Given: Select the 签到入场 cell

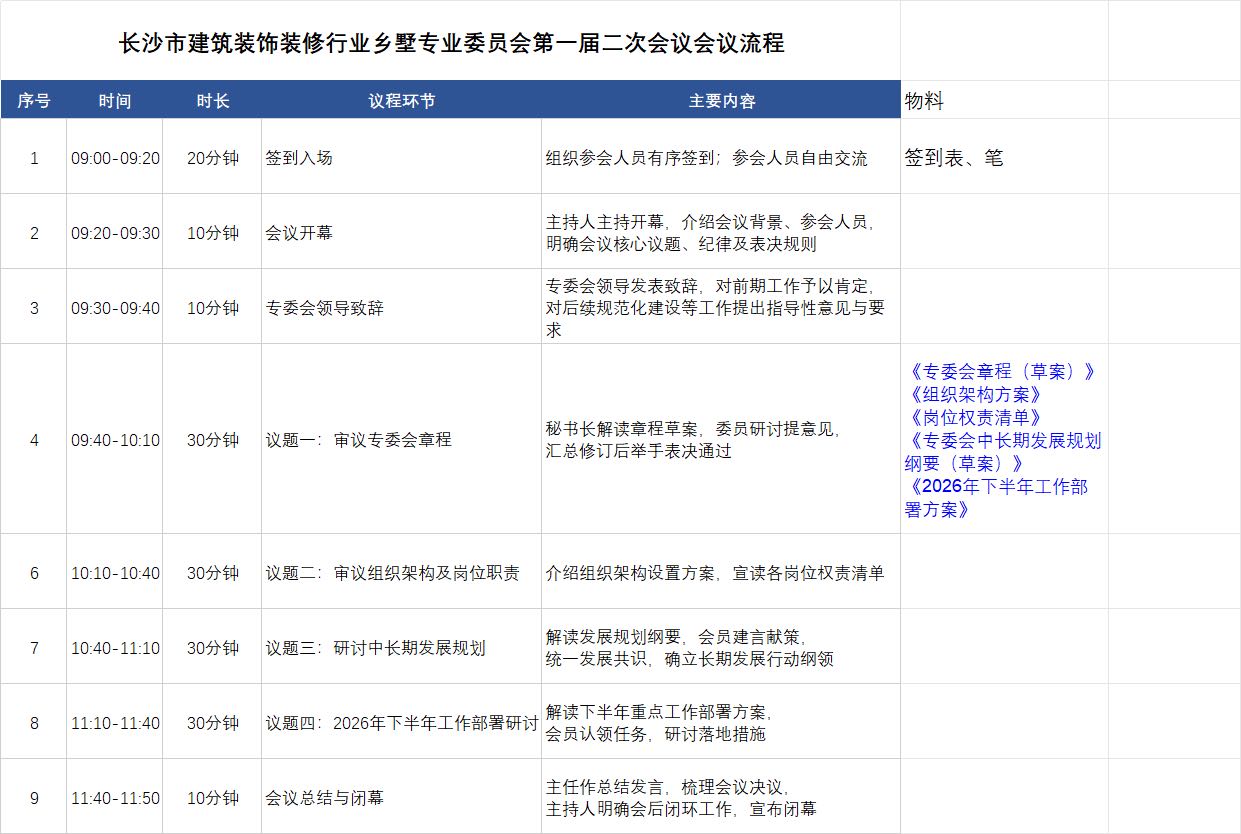Looking at the screenshot, I should point(401,157).
